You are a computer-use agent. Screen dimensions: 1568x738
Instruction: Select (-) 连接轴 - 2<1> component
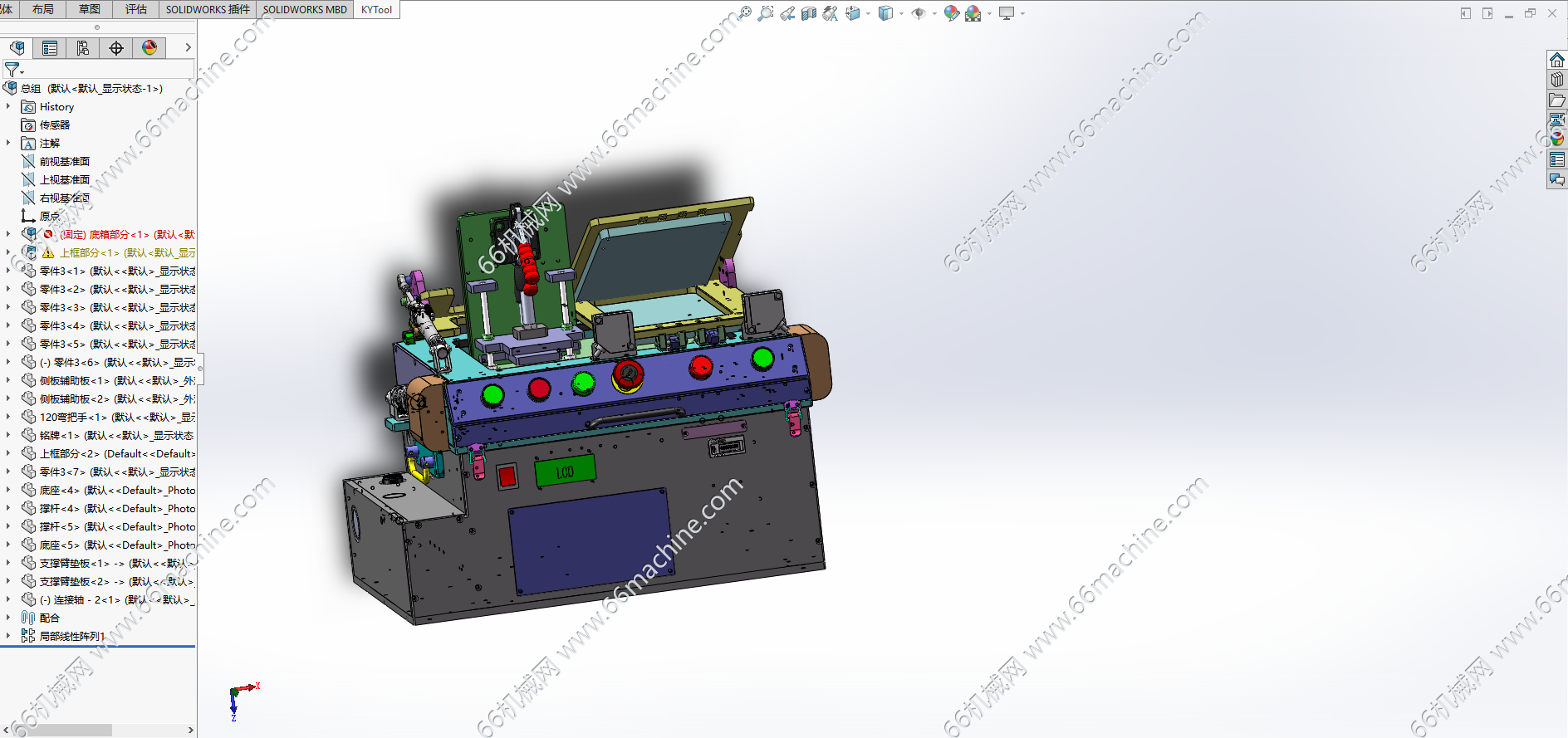108,599
